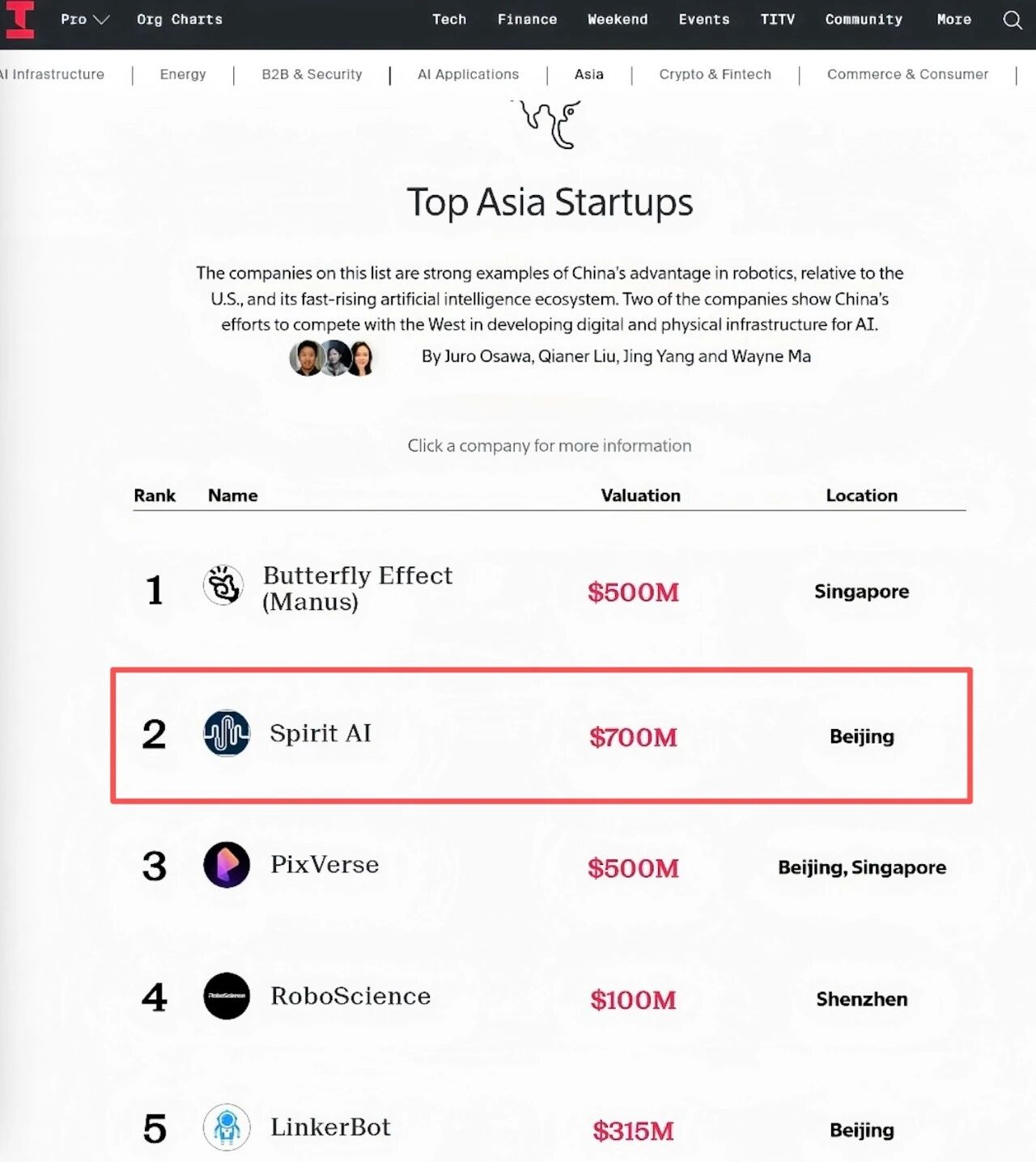Click the Butterfly Effect (Manus) logo
Image resolution: width=1036 pixels, height=1162 pixels.
(x=223, y=585)
